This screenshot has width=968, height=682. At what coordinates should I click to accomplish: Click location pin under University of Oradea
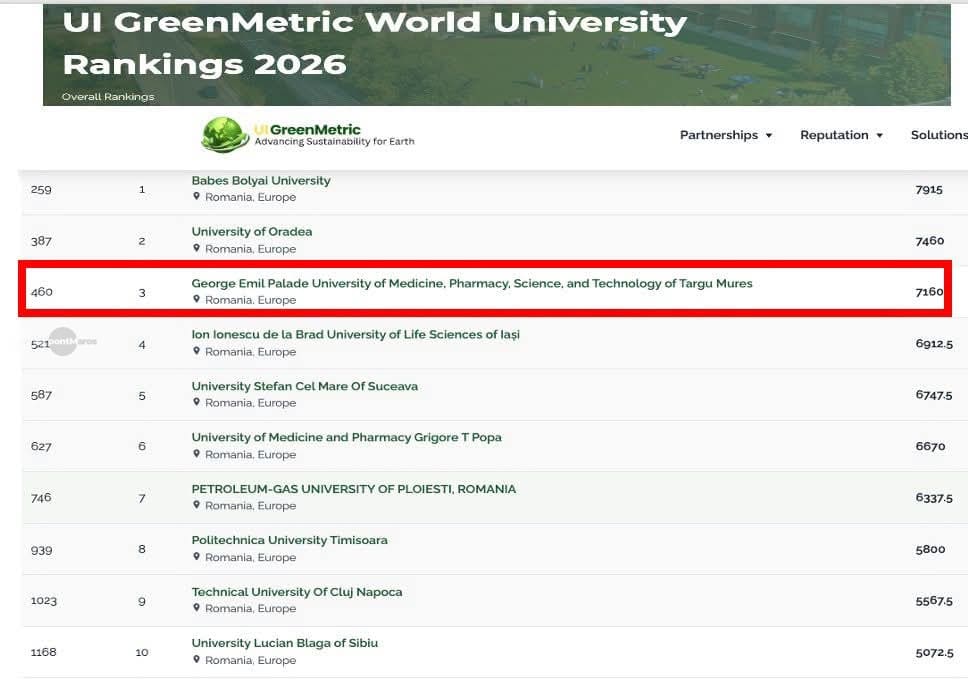[x=196, y=248]
